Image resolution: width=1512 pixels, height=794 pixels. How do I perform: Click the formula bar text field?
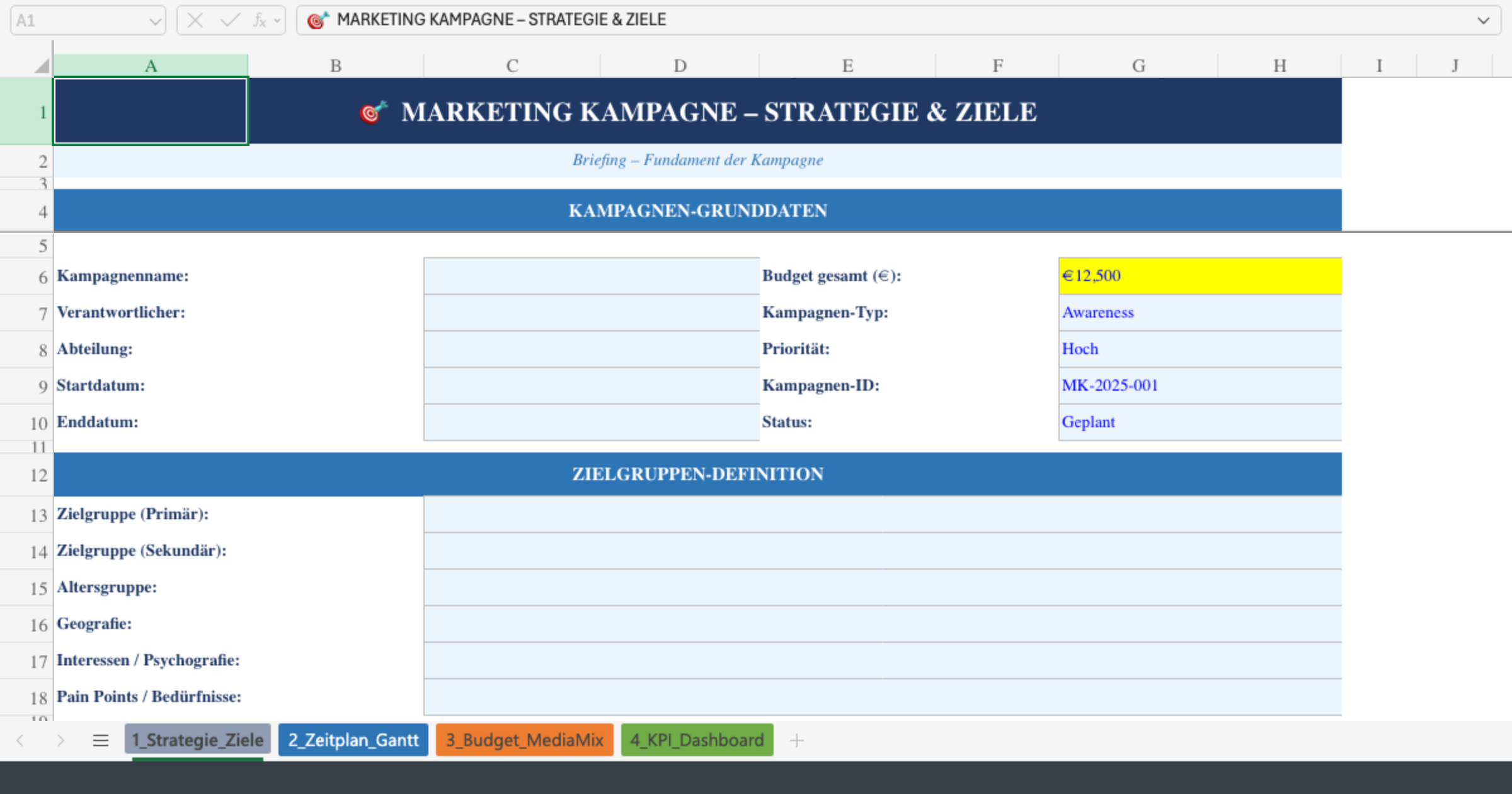click(882, 20)
